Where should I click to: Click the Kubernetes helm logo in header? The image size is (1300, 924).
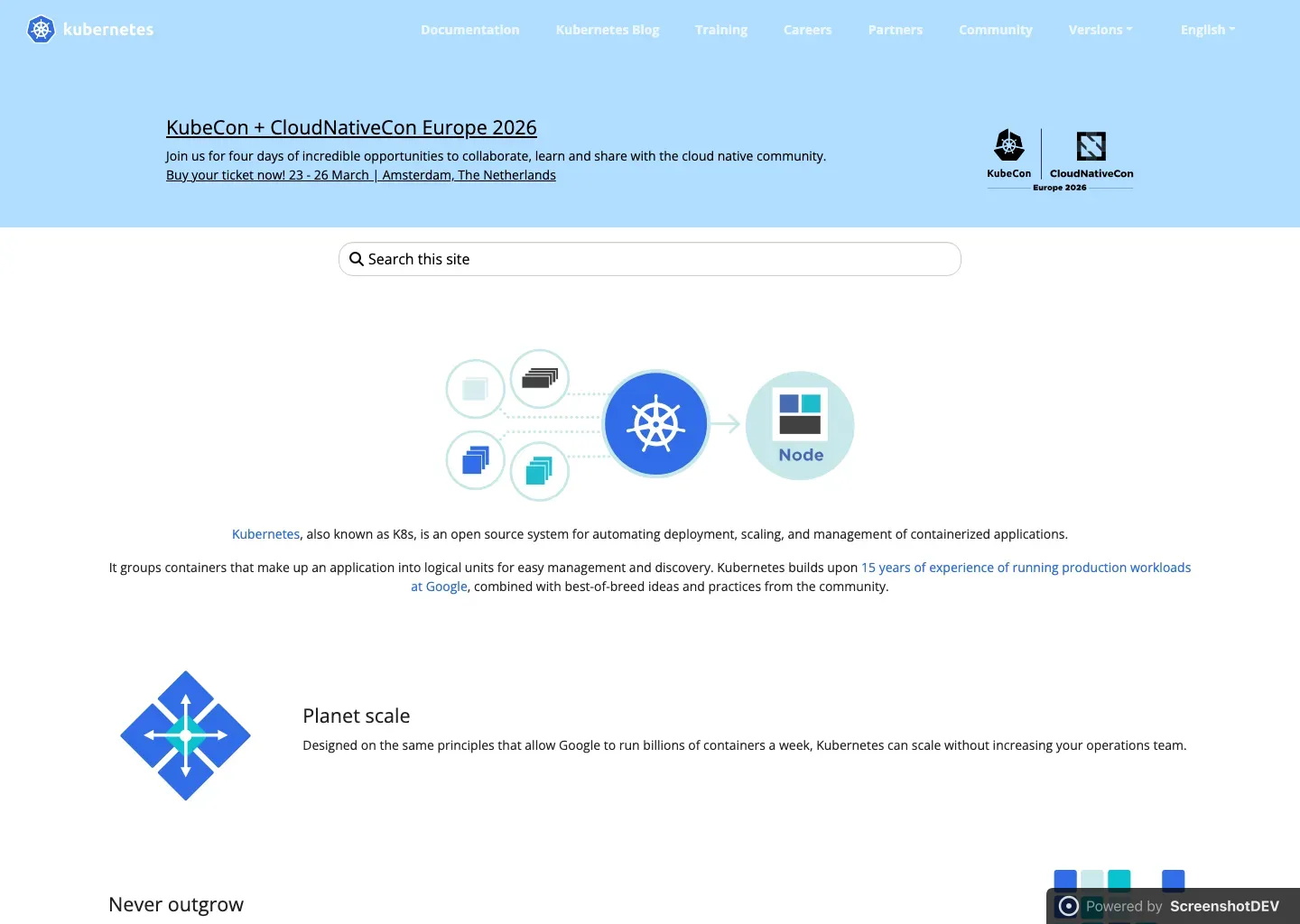pyautogui.click(x=41, y=30)
